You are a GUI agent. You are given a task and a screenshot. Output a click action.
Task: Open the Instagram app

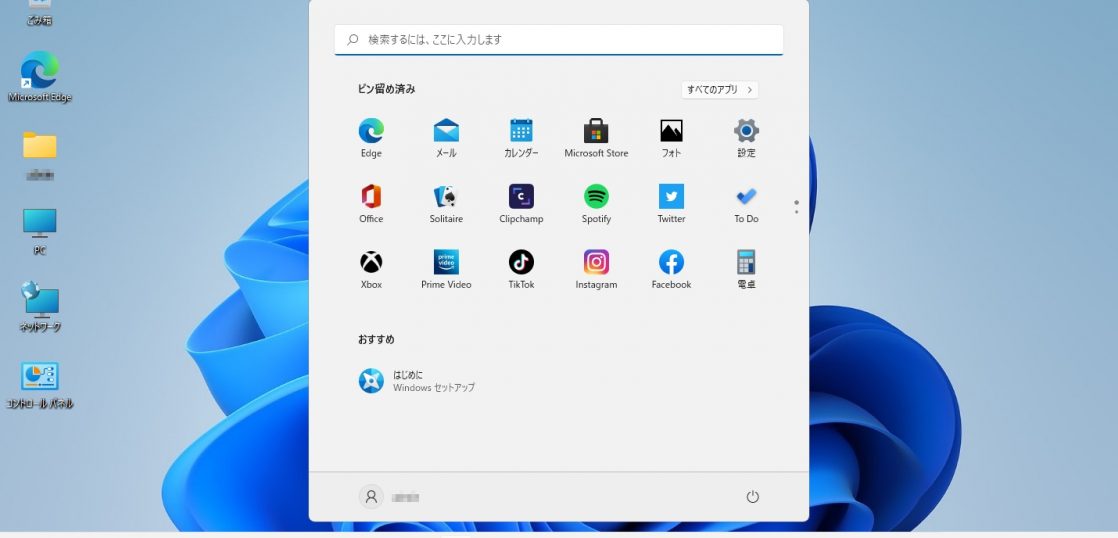point(596,269)
